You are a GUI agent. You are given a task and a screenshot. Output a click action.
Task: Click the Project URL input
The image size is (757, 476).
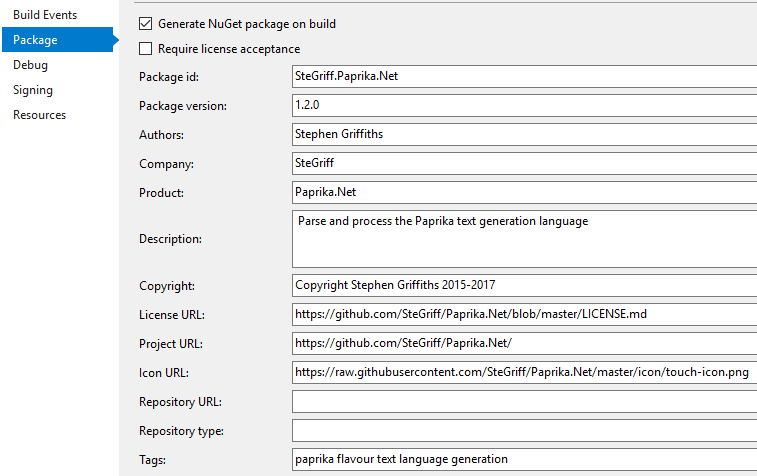pyautogui.click(x=524, y=343)
